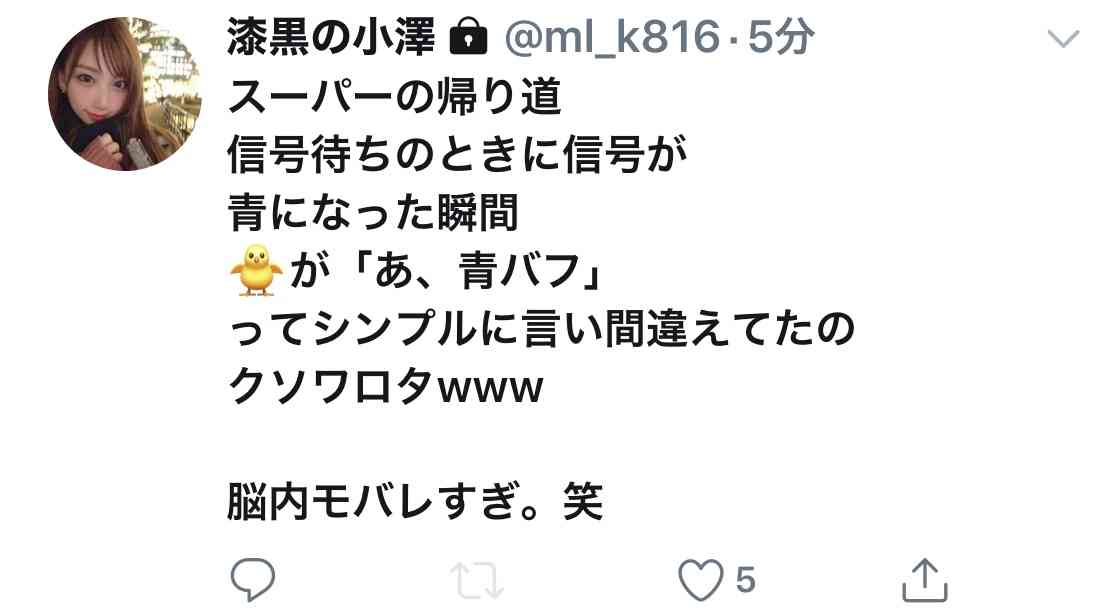
Task: Click the line 信号待ちのときに信号が
Action: (x=457, y=154)
